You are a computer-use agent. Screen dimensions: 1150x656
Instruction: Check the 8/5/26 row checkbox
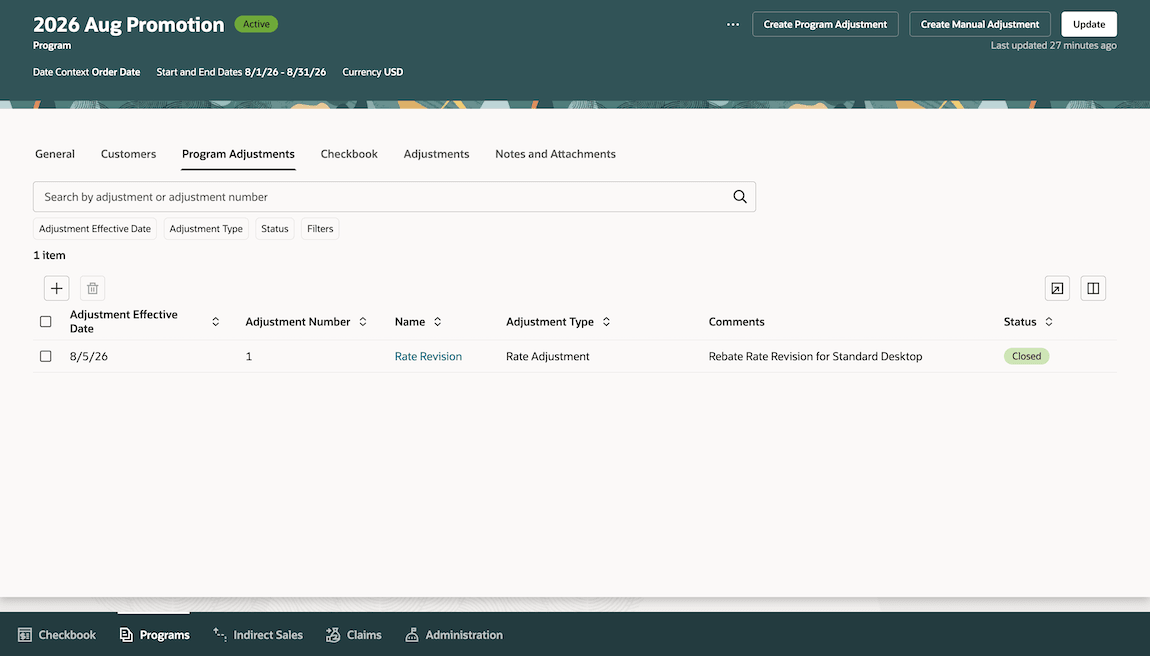point(45,356)
